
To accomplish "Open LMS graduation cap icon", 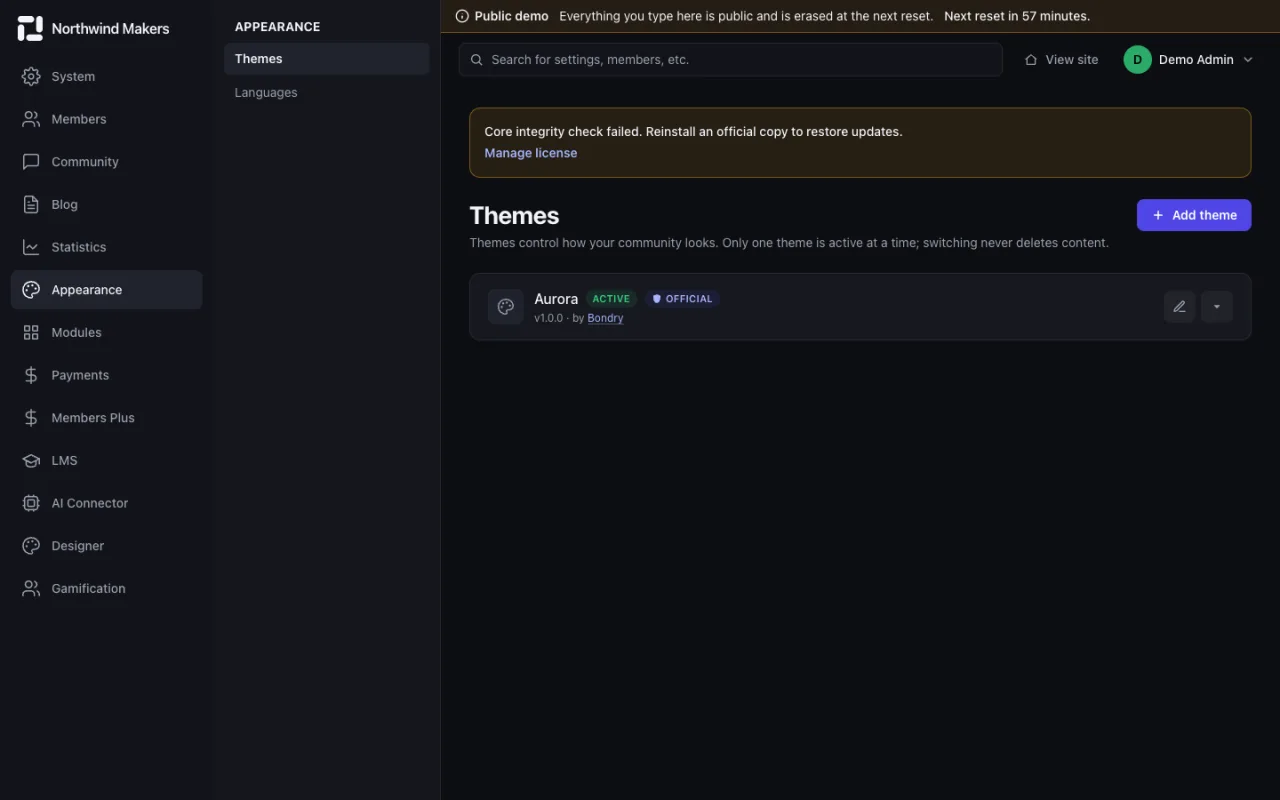I will (31, 460).
